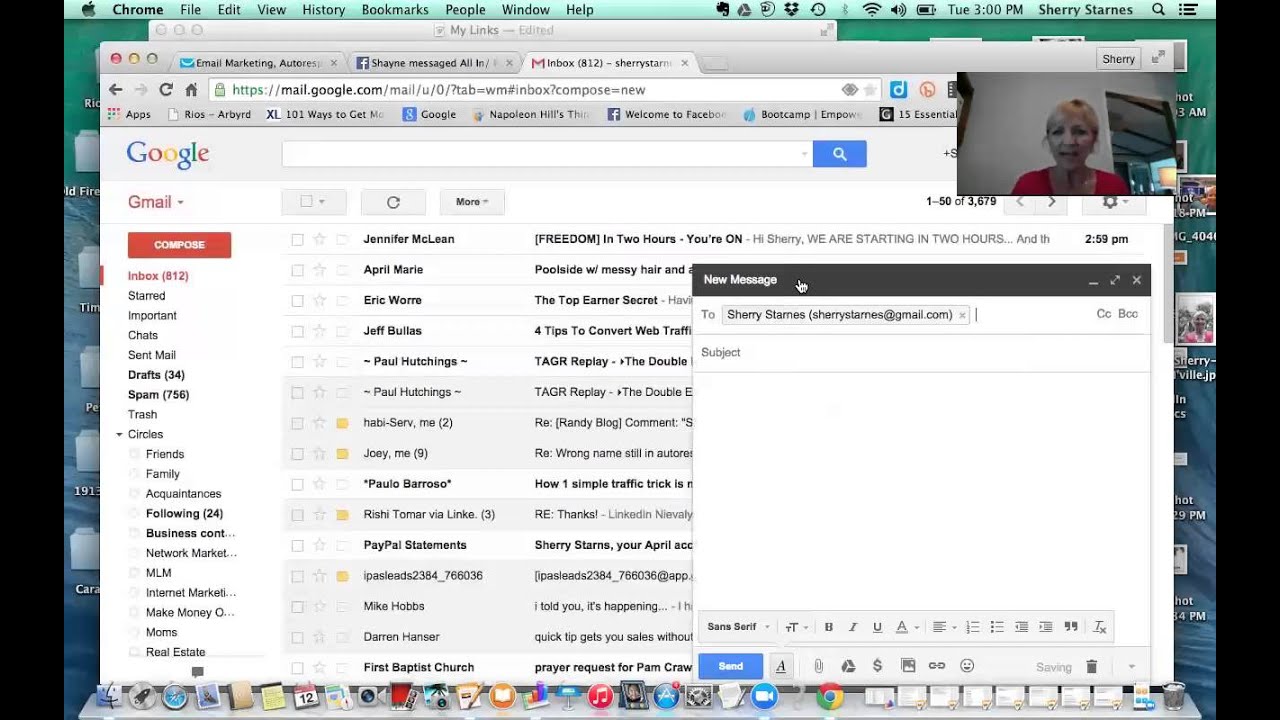Open more compose options arrow
Image resolution: width=1280 pixels, height=720 pixels.
click(1131, 667)
